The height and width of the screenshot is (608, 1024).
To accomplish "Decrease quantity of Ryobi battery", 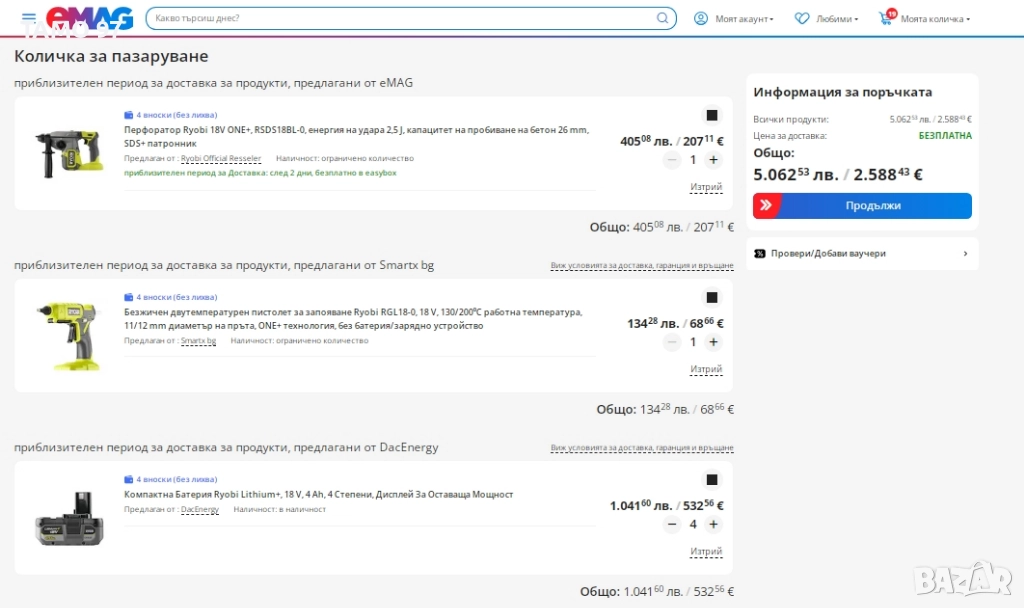I will pyautogui.click(x=672, y=524).
